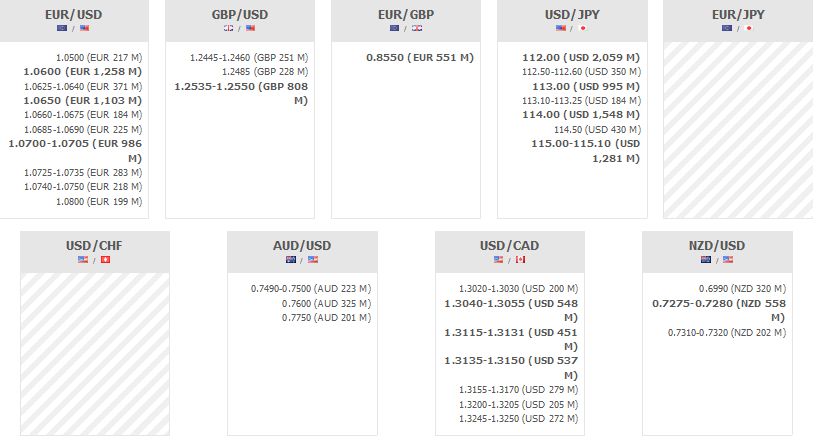
Task: Click the Australian flag under AUD/USD
Action: tap(291, 260)
